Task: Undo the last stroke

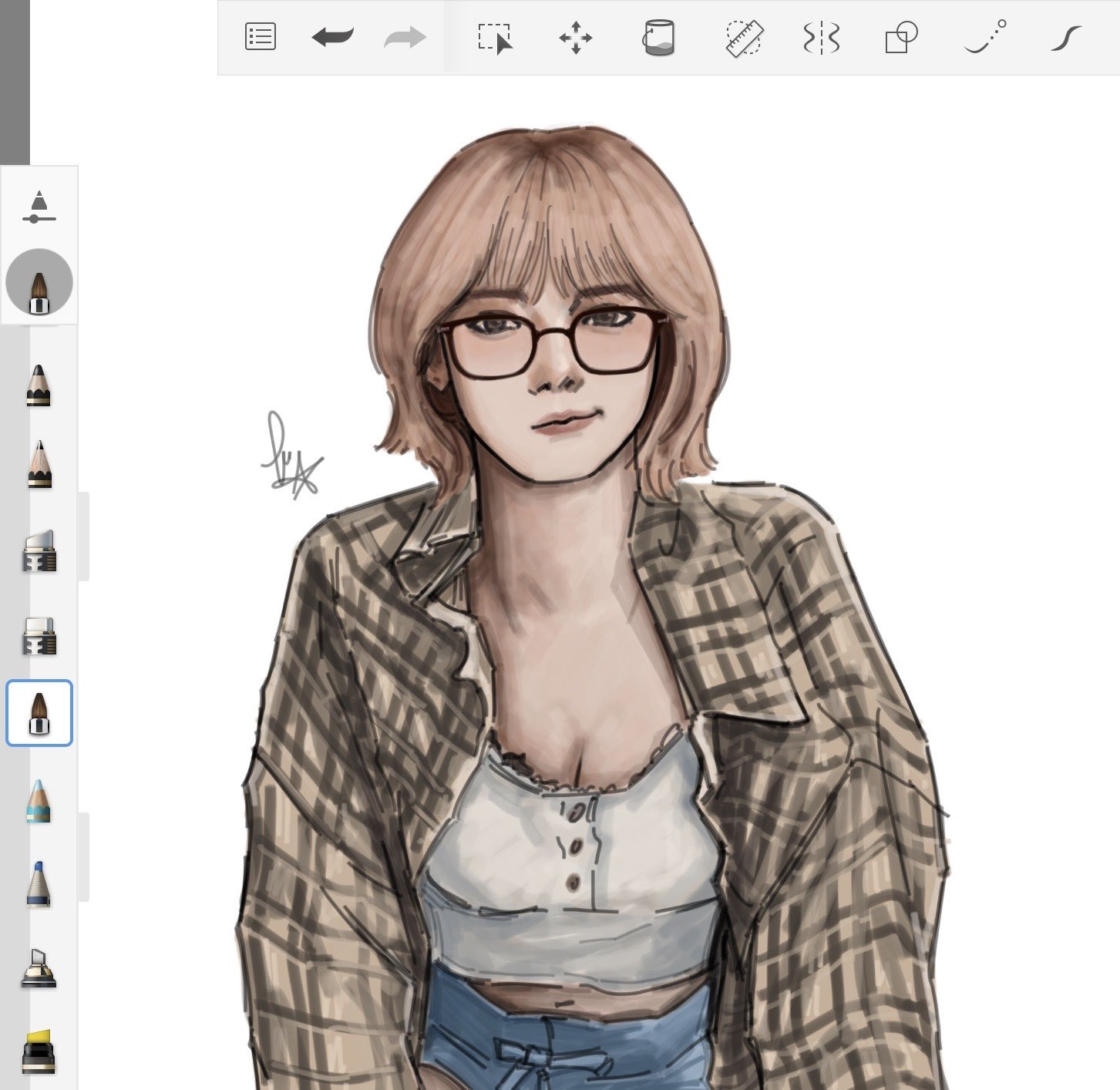Action: pos(332,37)
